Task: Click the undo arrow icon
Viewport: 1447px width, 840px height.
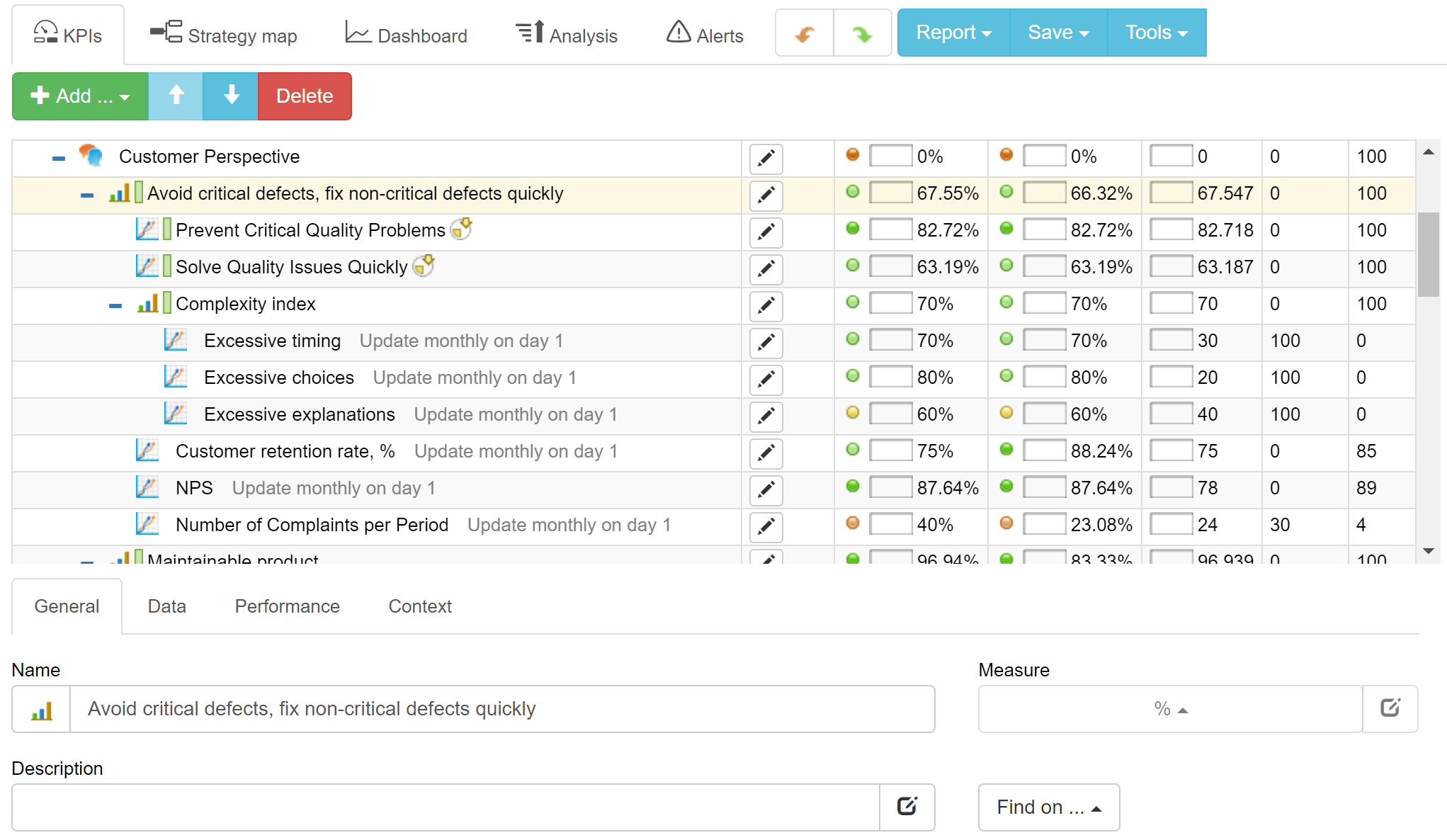Action: tap(805, 33)
